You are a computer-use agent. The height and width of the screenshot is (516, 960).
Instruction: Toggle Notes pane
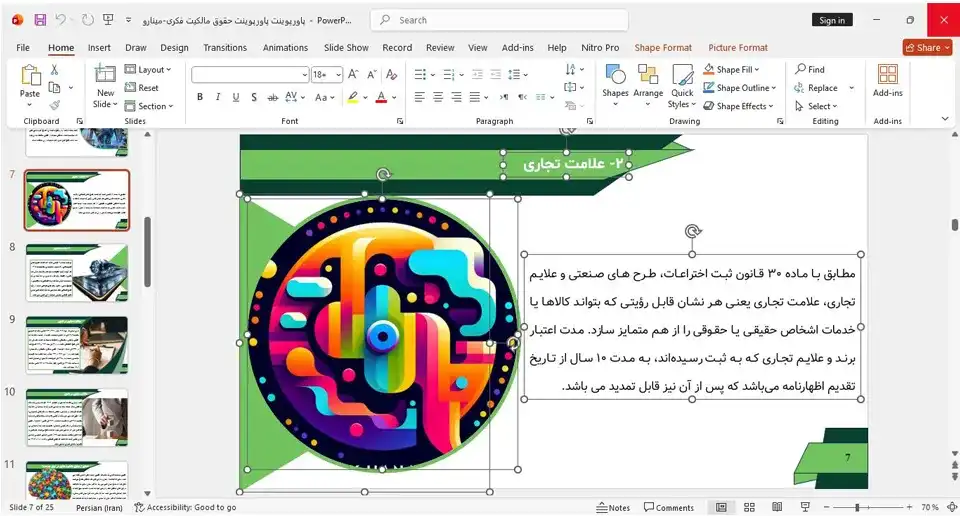click(x=613, y=507)
